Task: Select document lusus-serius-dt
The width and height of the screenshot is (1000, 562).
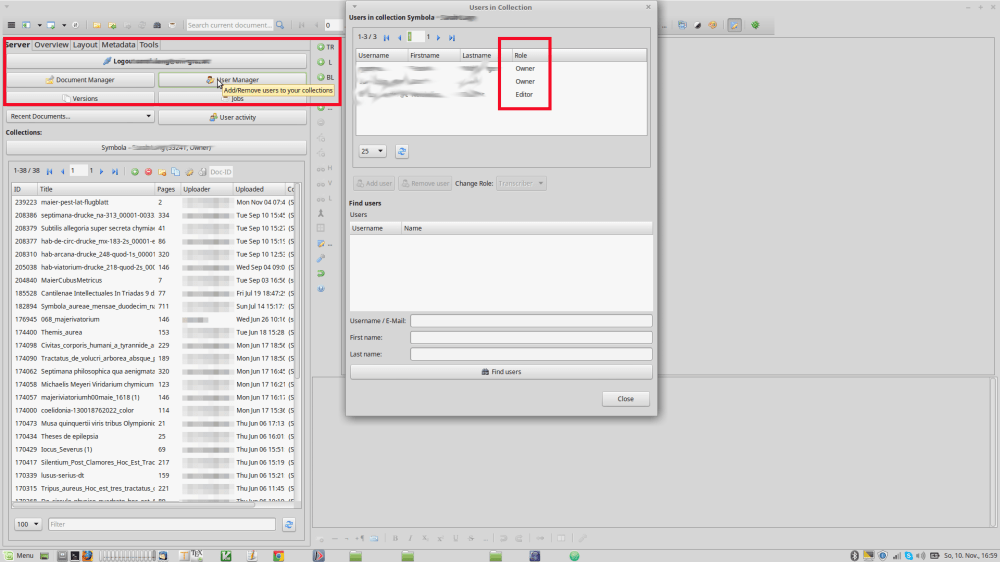Action: [x=153, y=475]
